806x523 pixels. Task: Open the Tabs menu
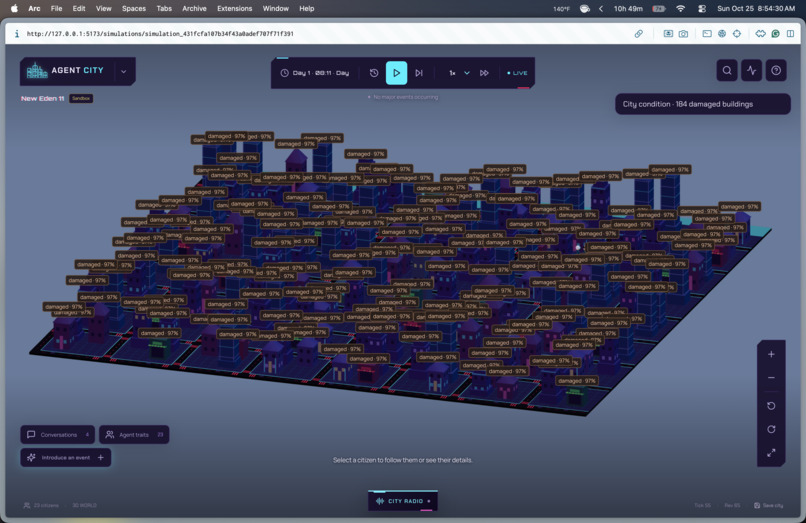(x=164, y=8)
